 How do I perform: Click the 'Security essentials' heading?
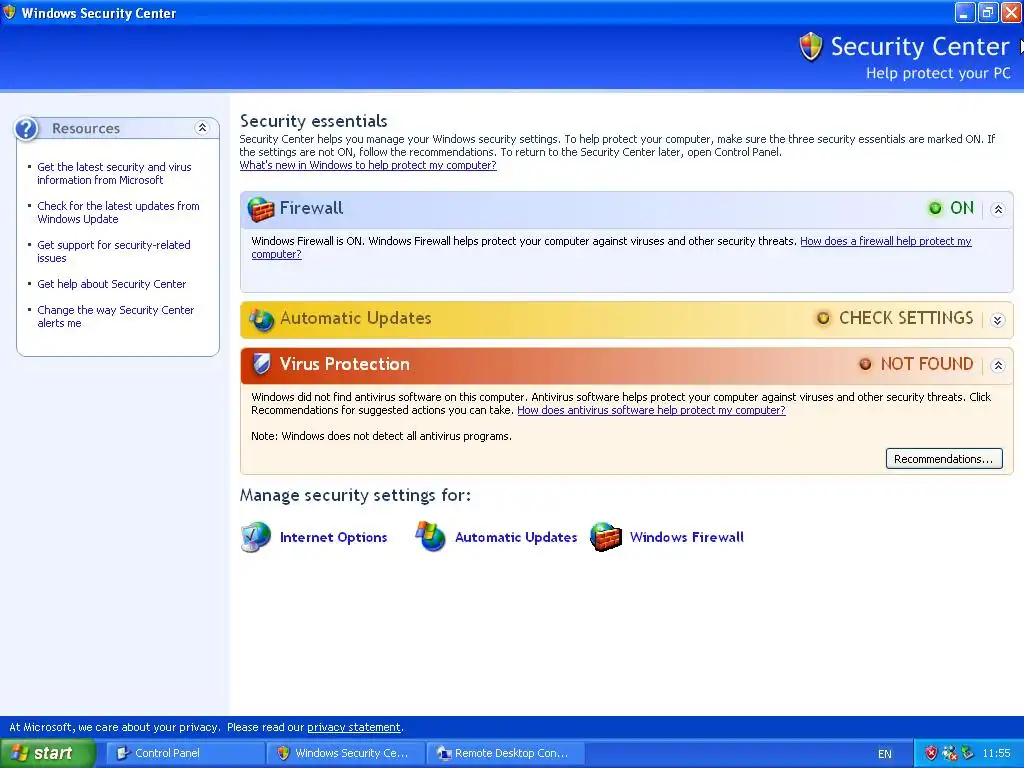313,121
